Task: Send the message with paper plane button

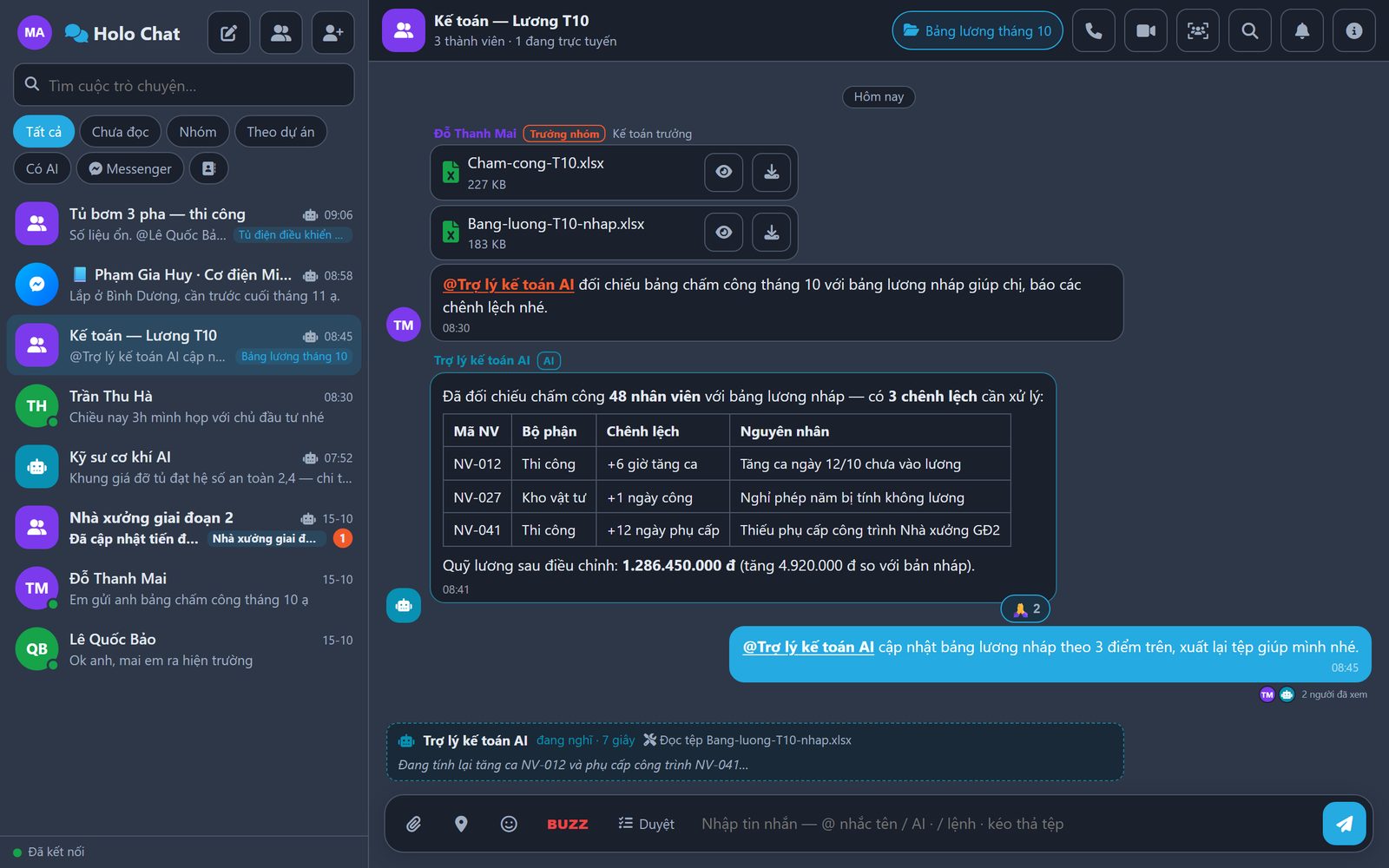Action: click(1345, 824)
